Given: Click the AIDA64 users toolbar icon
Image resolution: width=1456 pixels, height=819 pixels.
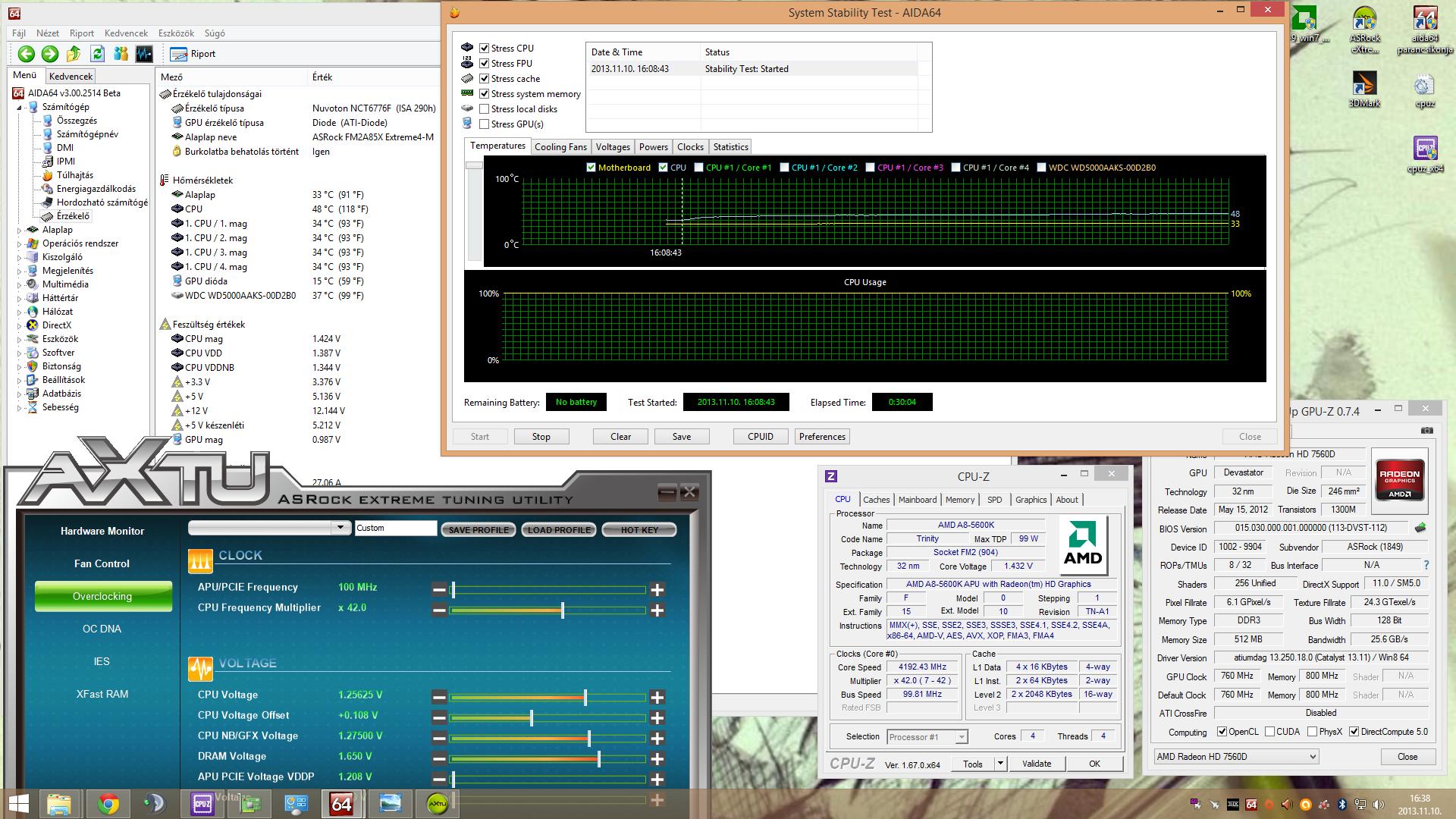Looking at the screenshot, I should click(x=121, y=53).
